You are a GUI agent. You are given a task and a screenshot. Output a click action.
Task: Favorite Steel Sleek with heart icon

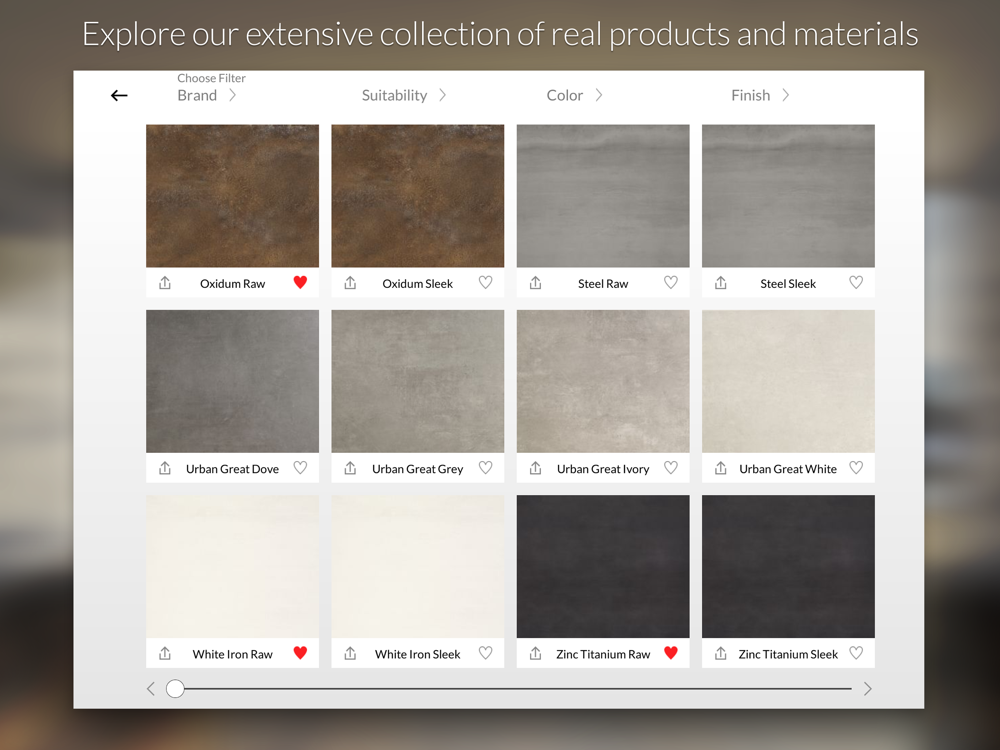(856, 282)
